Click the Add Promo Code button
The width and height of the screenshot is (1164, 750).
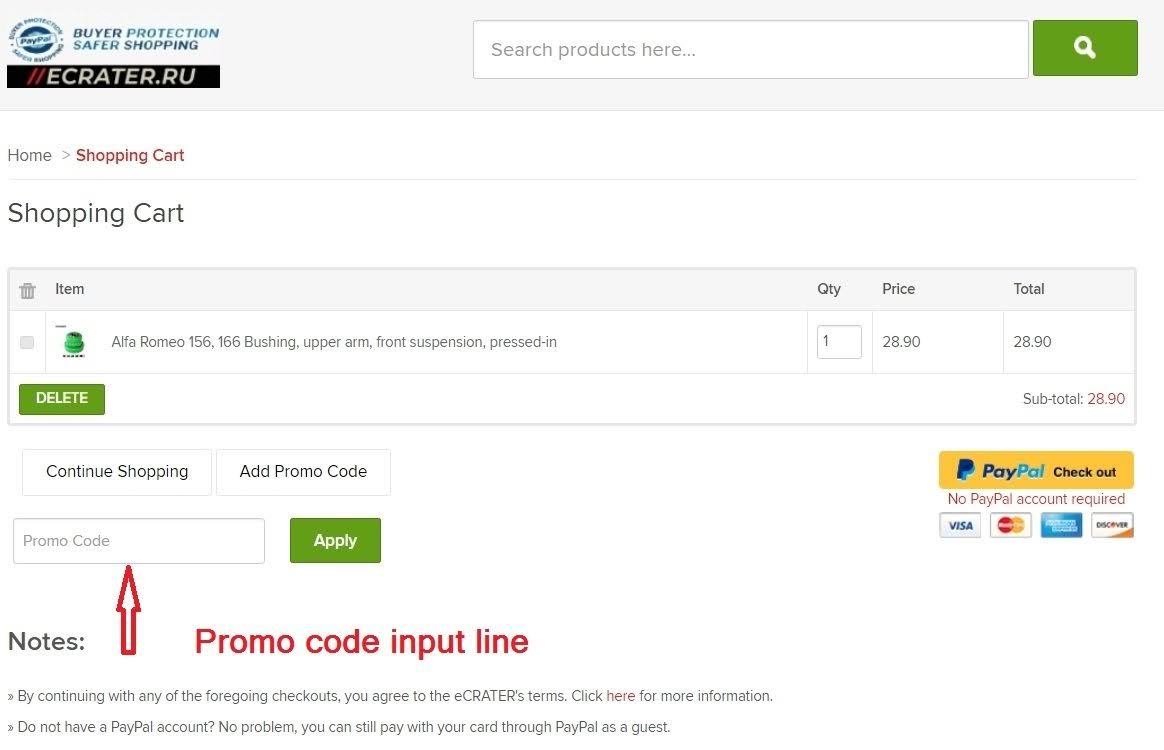pos(303,472)
